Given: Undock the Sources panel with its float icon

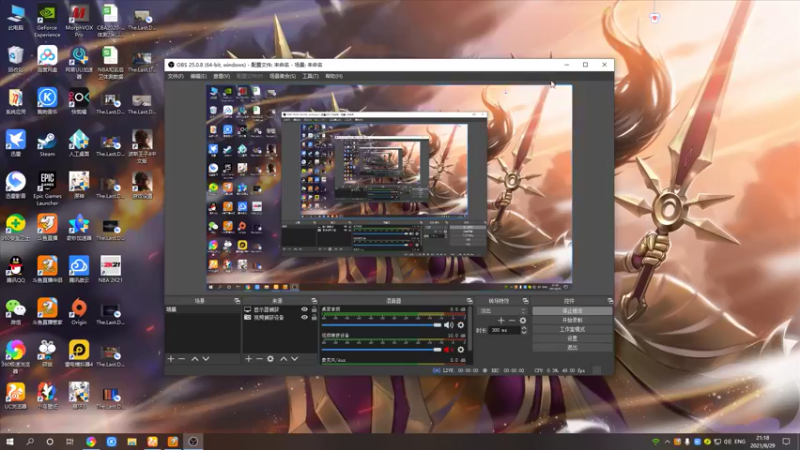Looking at the screenshot, I should click(x=314, y=301).
